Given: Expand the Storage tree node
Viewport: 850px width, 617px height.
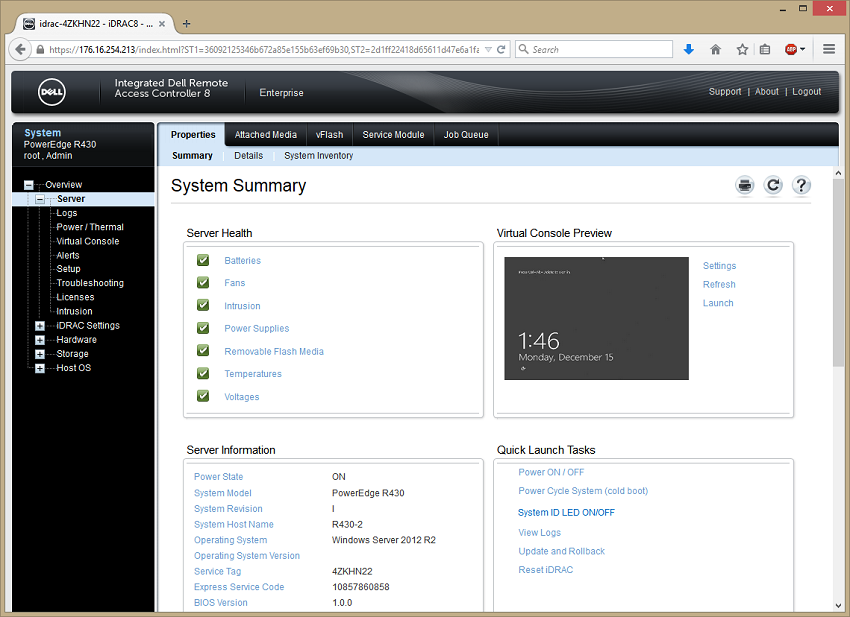Looking at the screenshot, I should coord(40,354).
